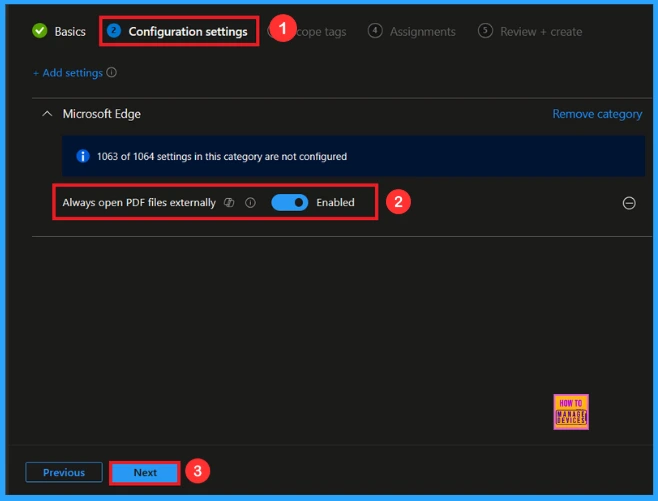Open the Scope tags step

[309, 31]
